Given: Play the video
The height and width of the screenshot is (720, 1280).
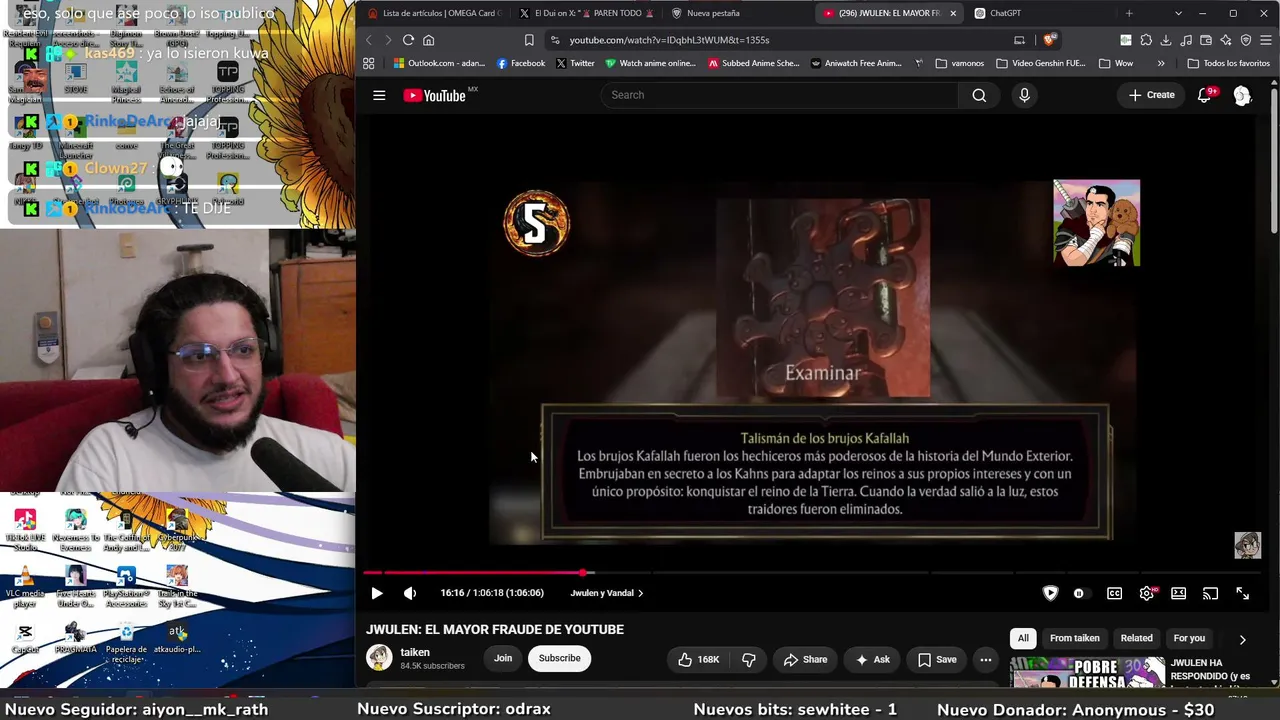Looking at the screenshot, I should [x=377, y=593].
